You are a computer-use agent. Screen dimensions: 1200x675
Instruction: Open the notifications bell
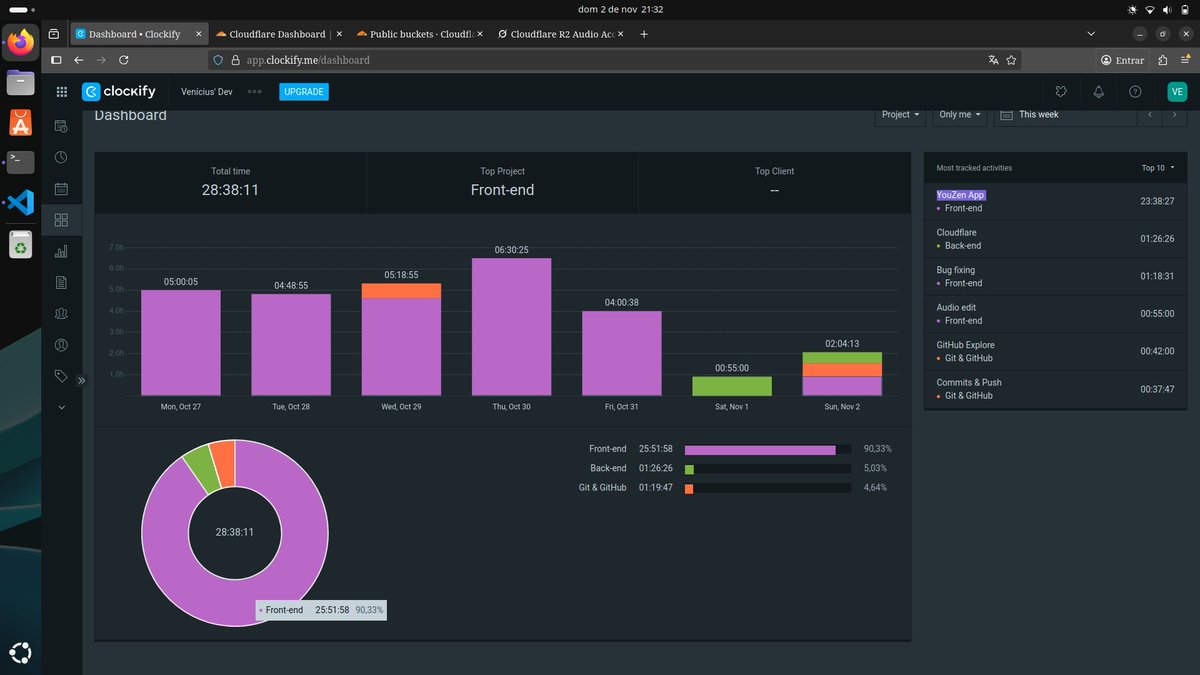(x=1098, y=91)
